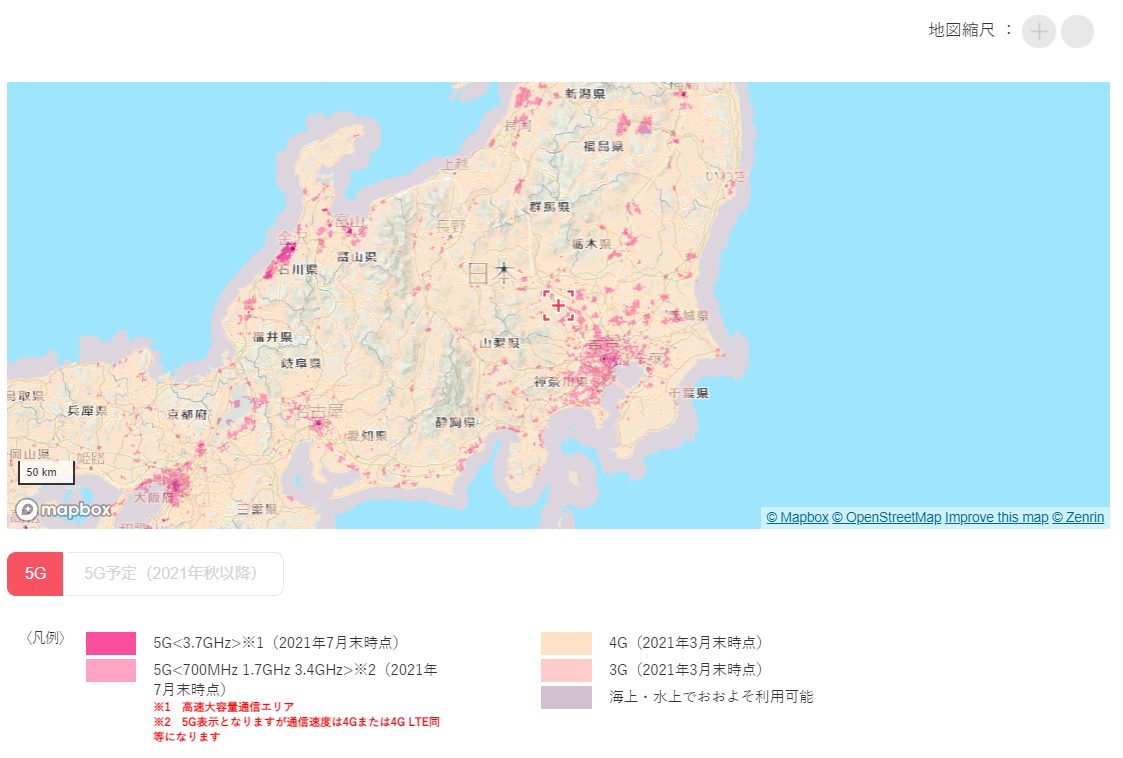Click the magnifying plus inside the zoom button
Viewport: 1123px width, 758px height.
(1038, 31)
